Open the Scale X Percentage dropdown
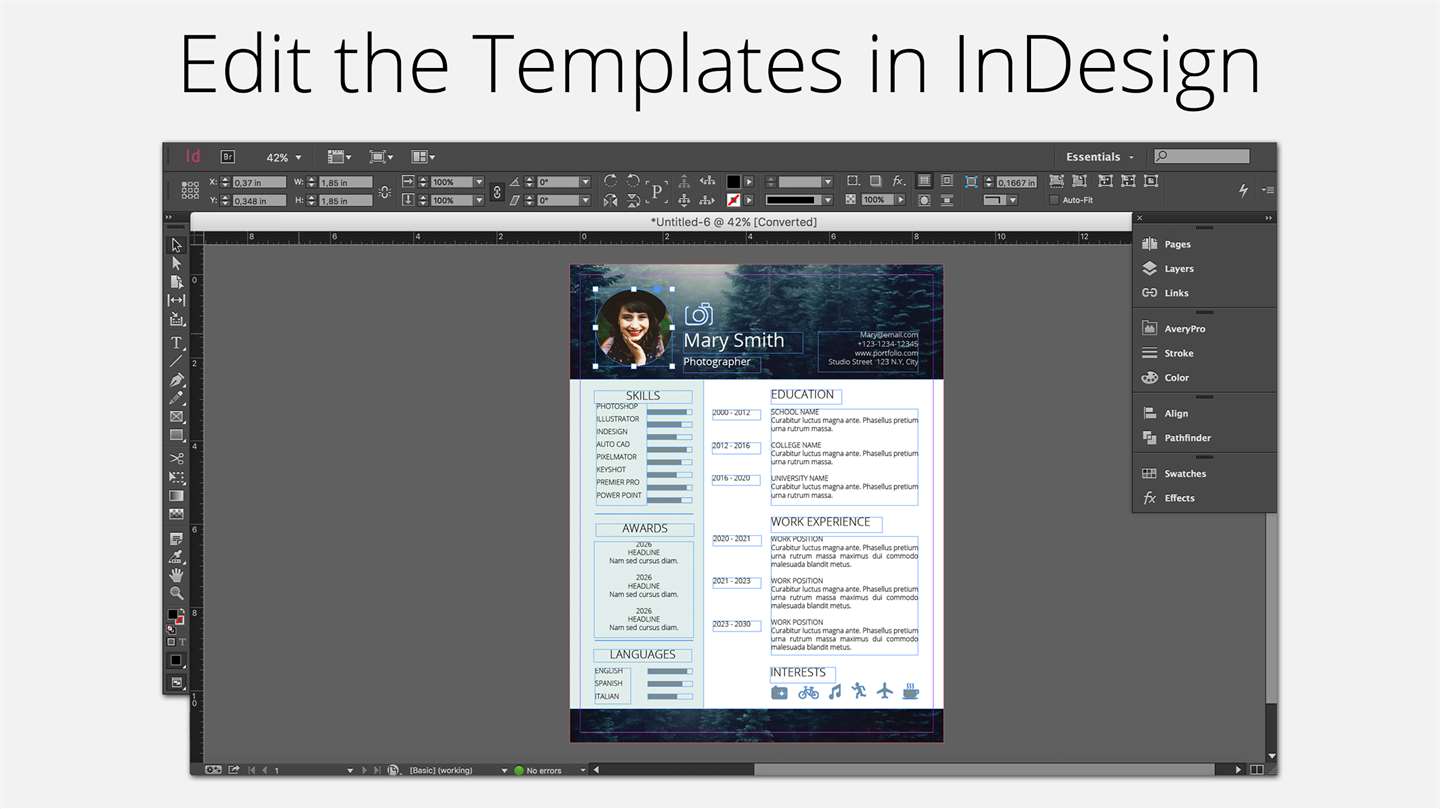The width and height of the screenshot is (1440, 809). pos(479,182)
